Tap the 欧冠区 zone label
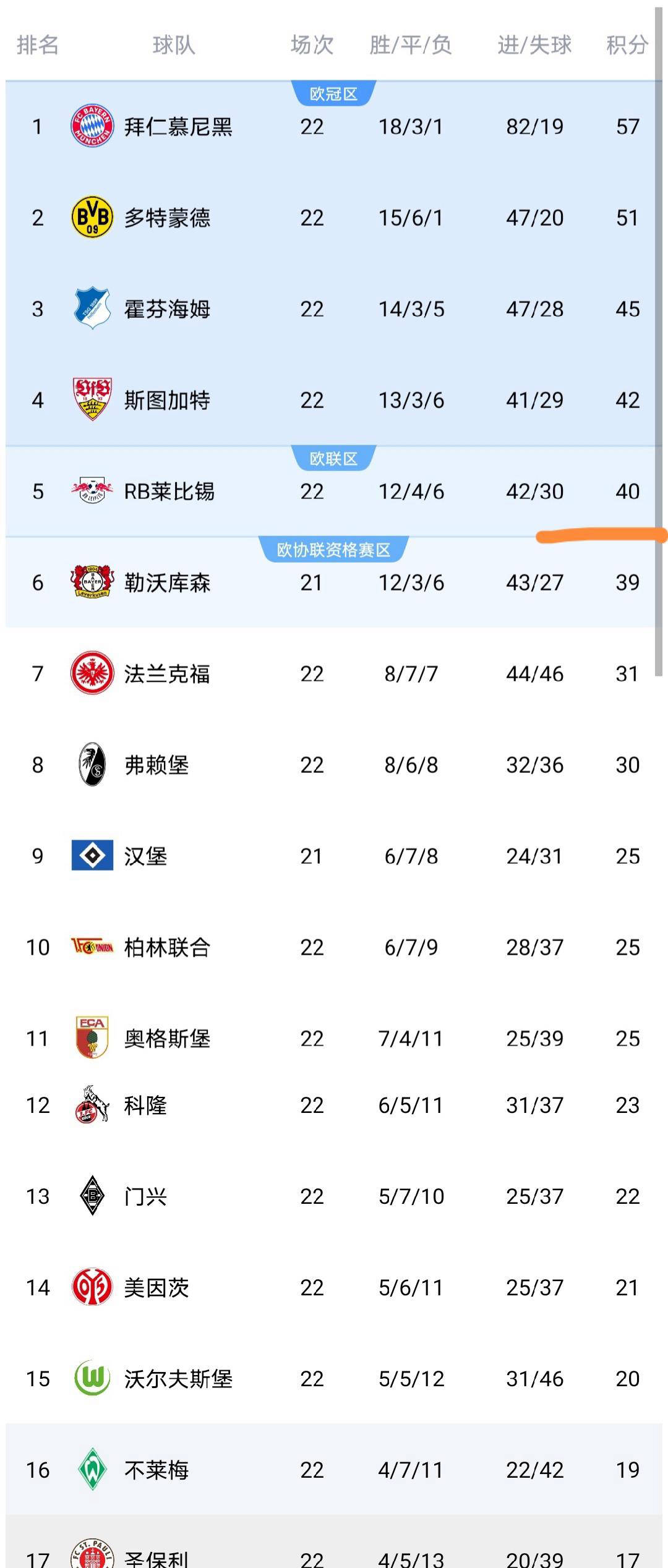The height and width of the screenshot is (1568, 668). click(333, 94)
